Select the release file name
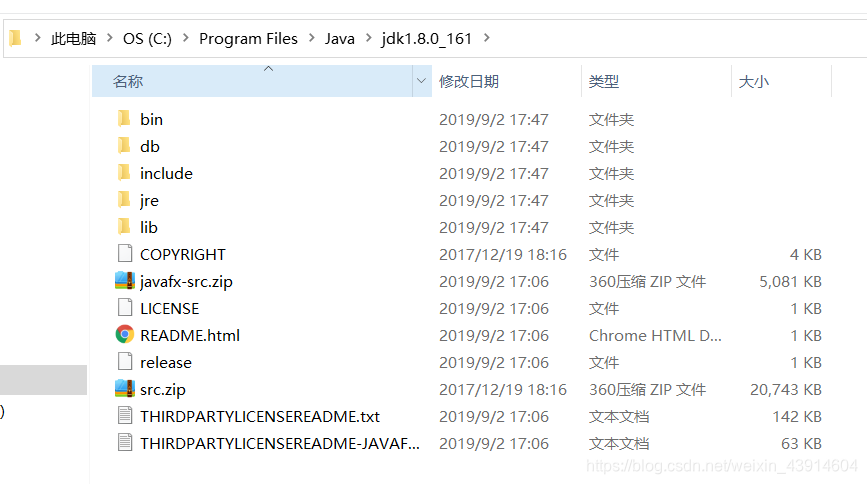The height and width of the screenshot is (484, 867). 166,363
